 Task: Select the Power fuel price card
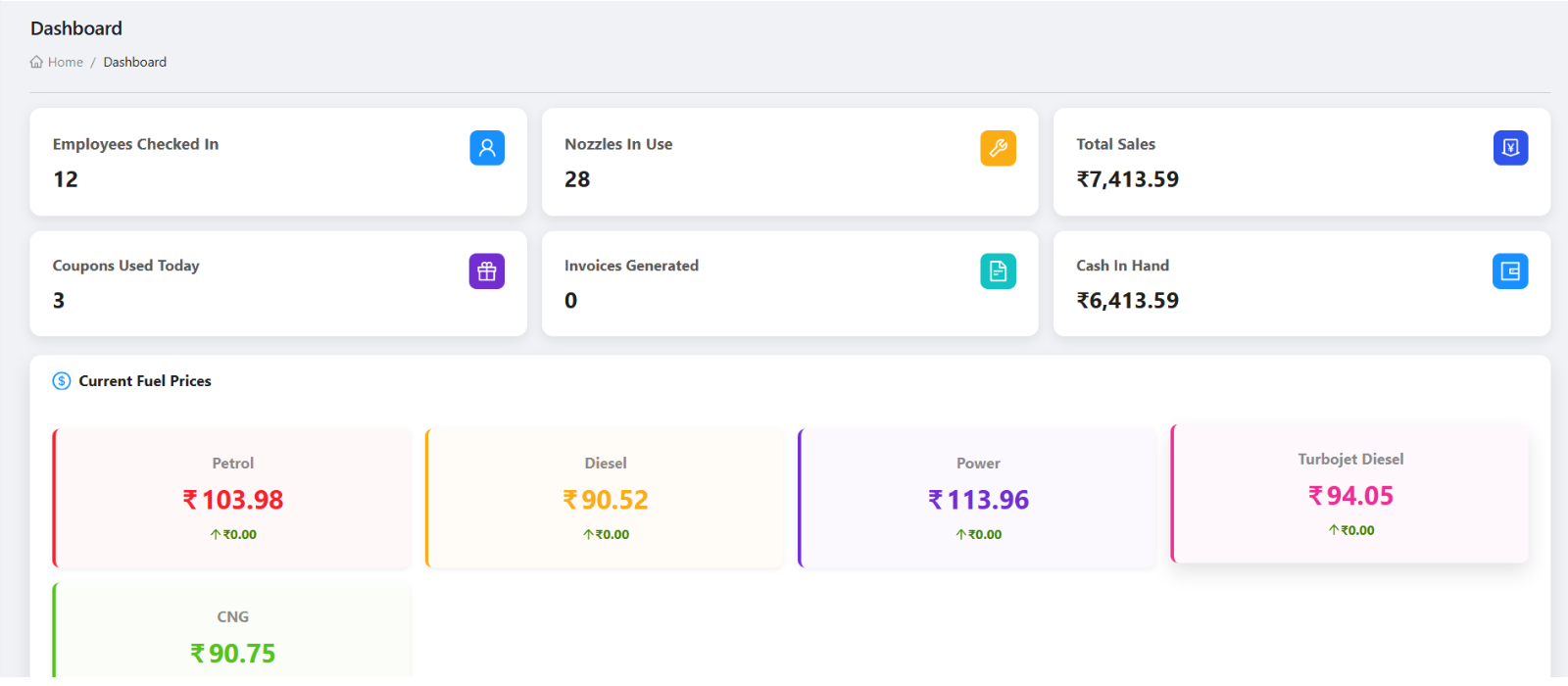point(978,498)
